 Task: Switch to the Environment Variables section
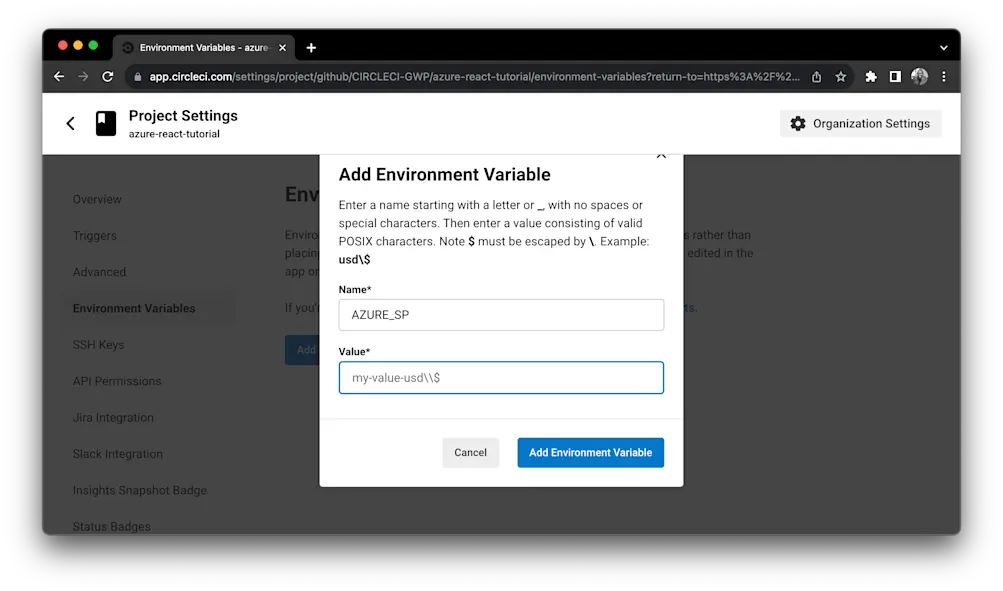(133, 308)
